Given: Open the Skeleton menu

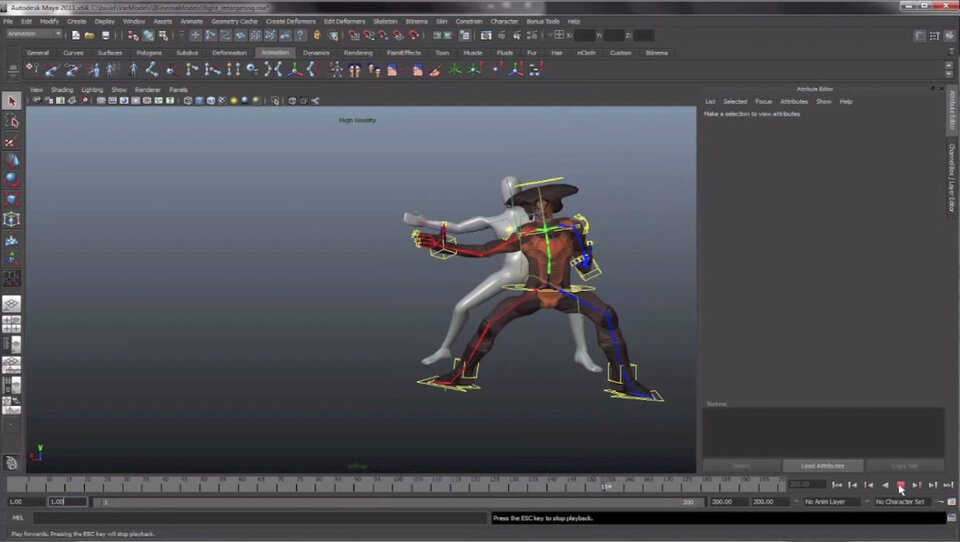Looking at the screenshot, I should point(385,21).
